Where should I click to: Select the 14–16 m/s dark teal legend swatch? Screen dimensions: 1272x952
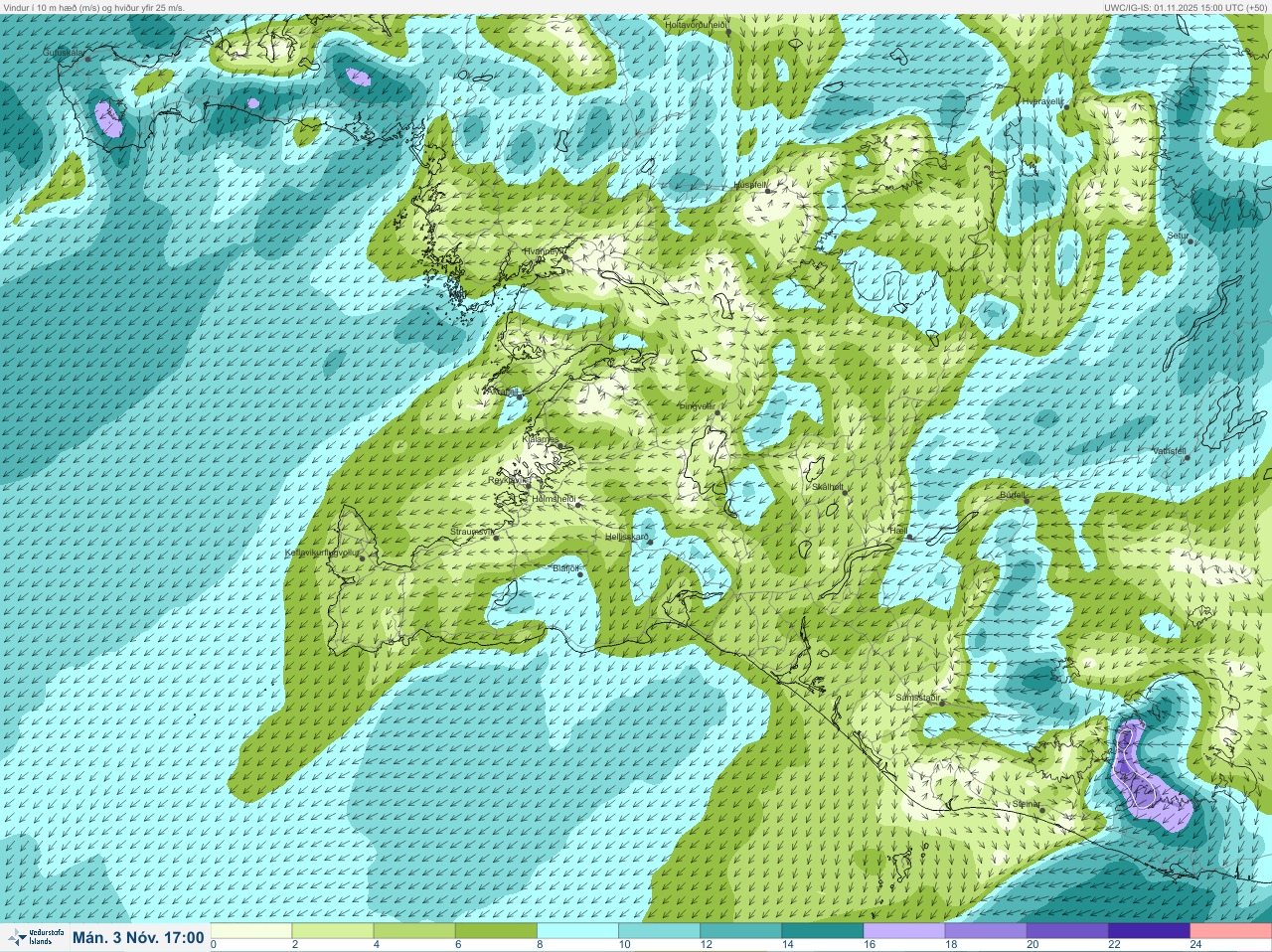[x=822, y=931]
